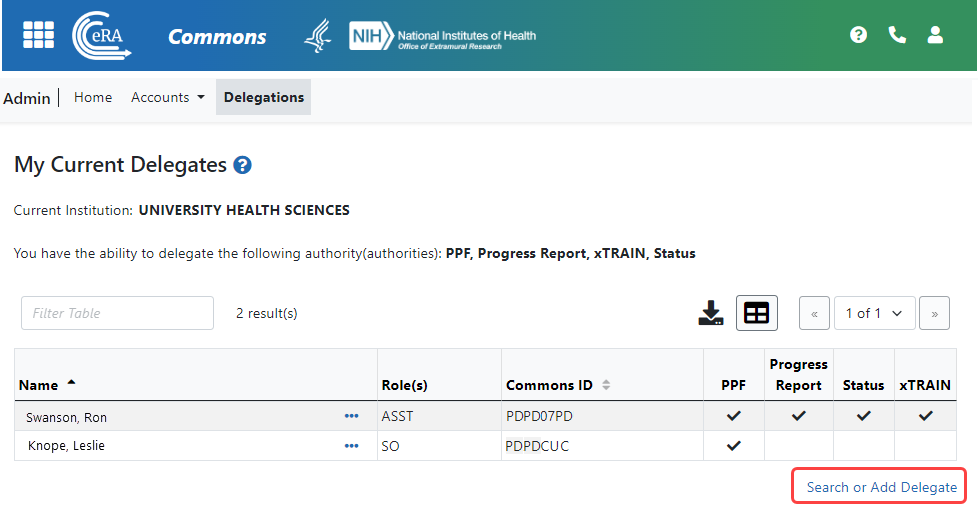
Task: Download the delegates table
Action: coord(711,313)
